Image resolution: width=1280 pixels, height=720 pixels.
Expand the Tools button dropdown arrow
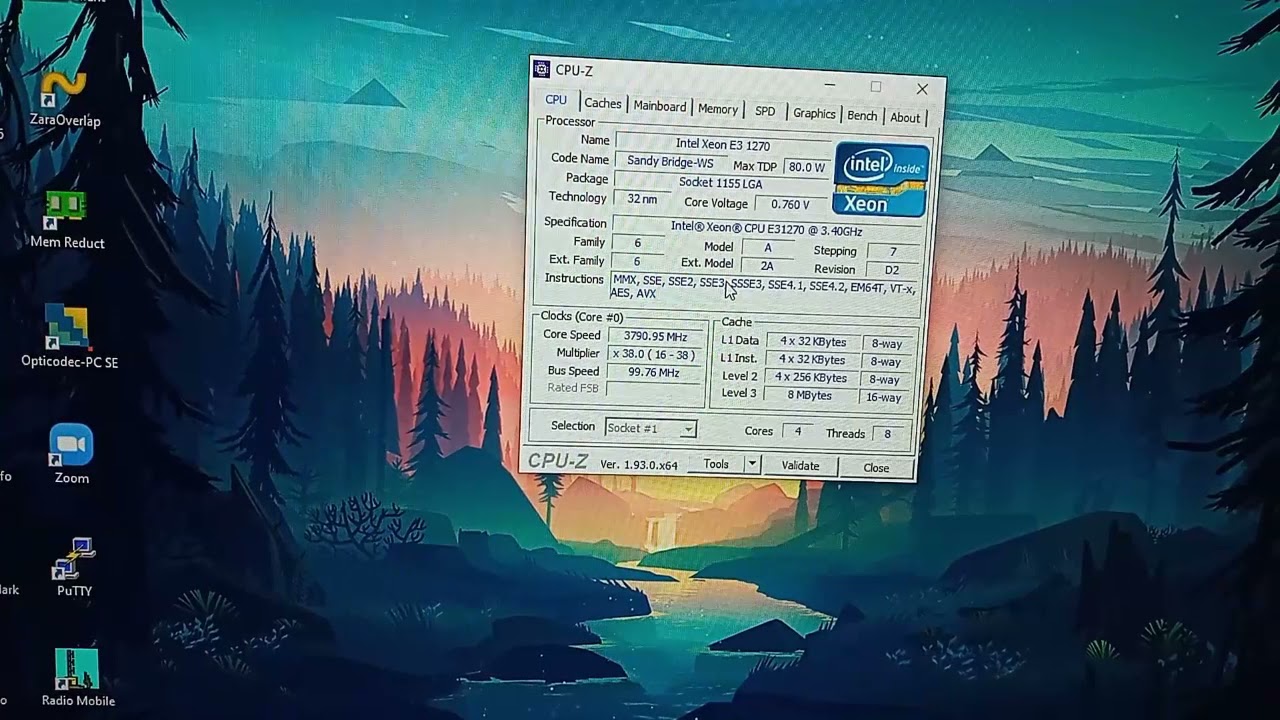tap(752, 465)
